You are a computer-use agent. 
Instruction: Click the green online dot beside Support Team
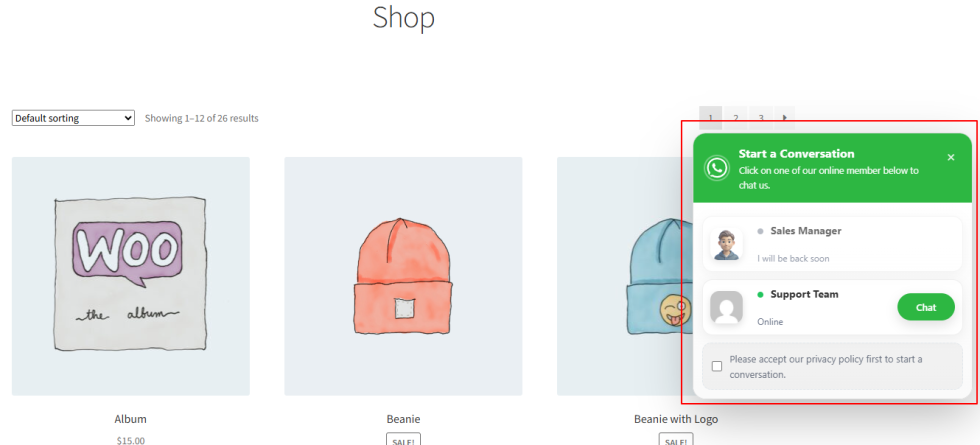(760, 294)
